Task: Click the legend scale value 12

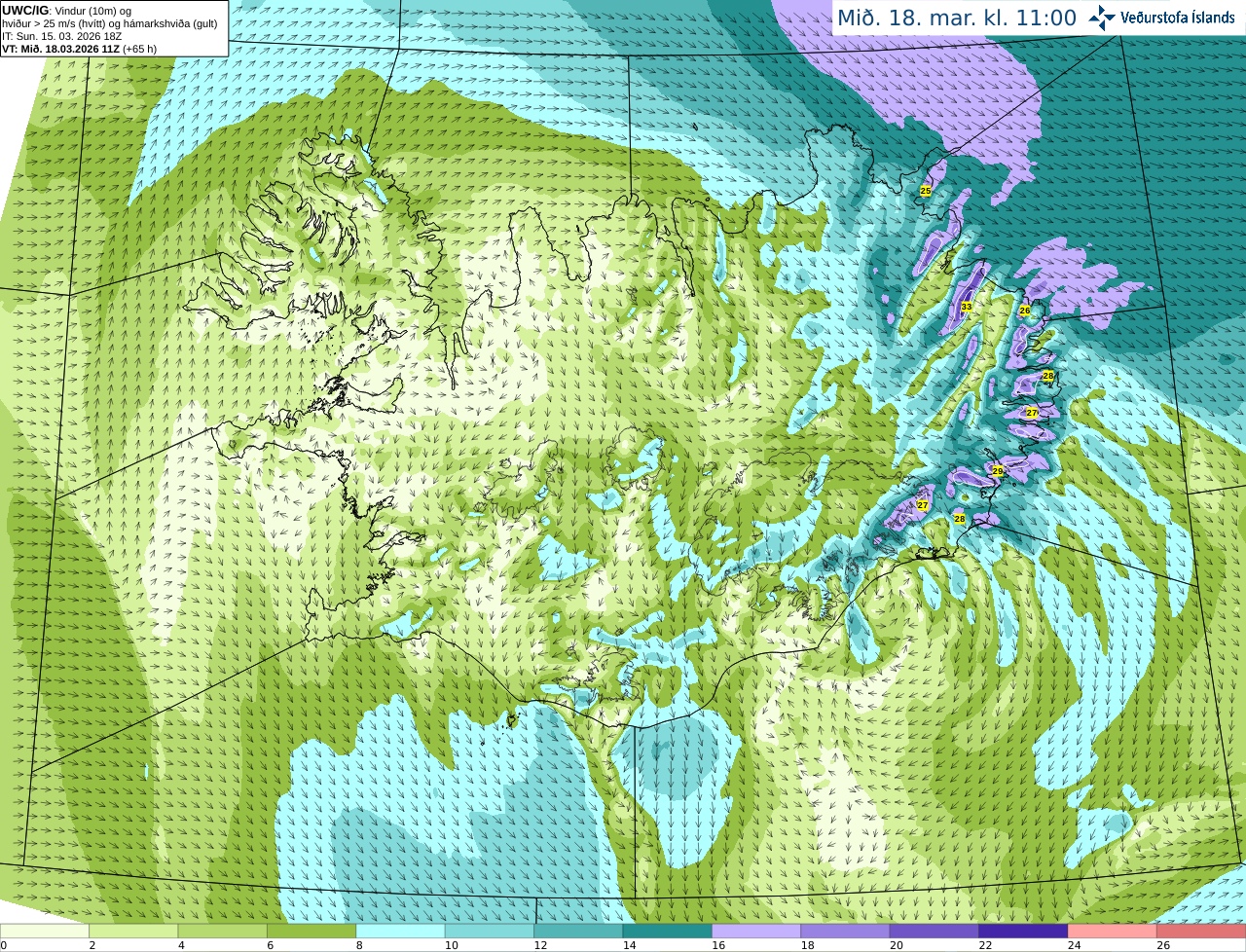Action: 540,945
